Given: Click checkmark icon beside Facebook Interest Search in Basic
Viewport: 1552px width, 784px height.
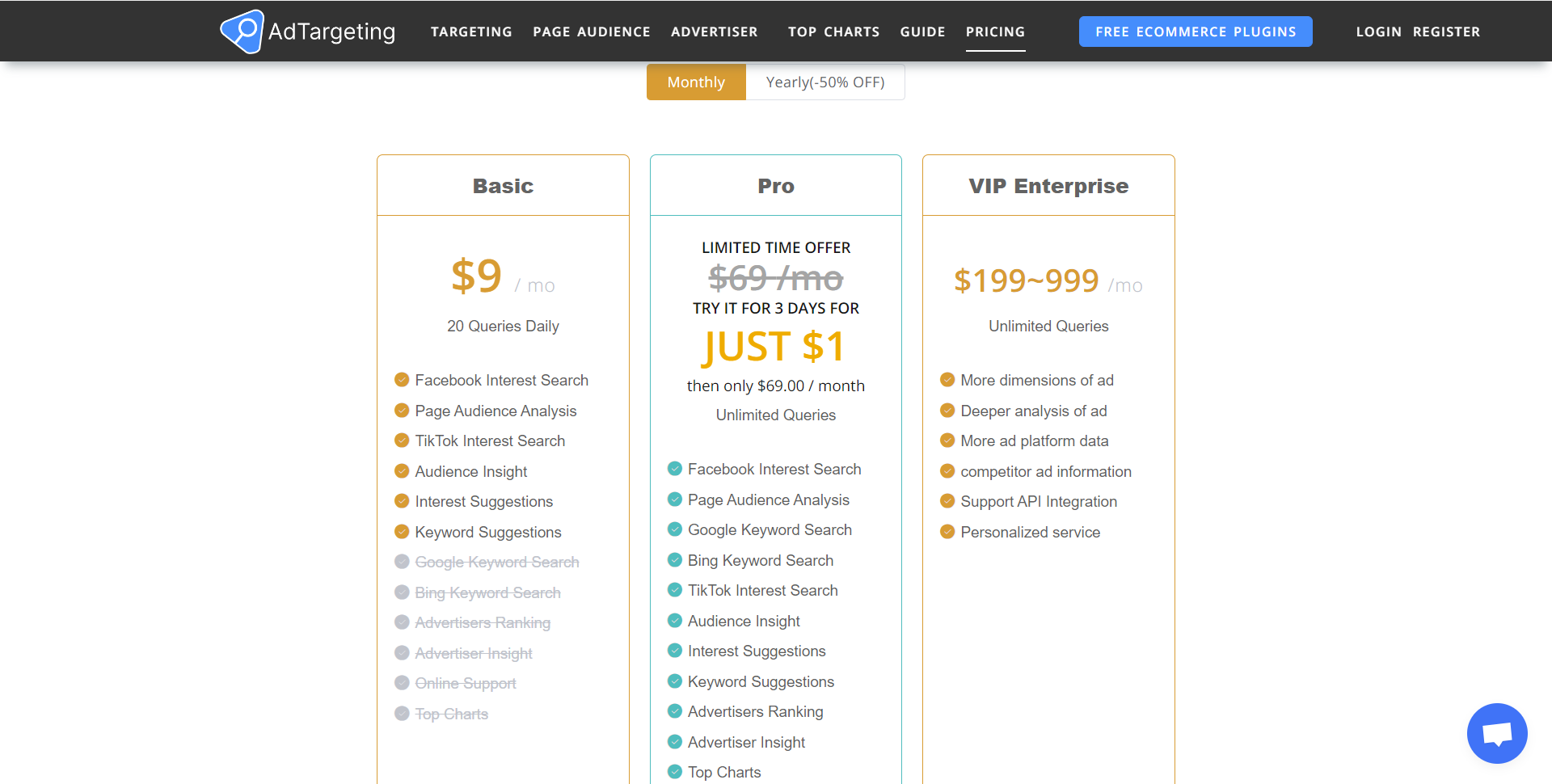Looking at the screenshot, I should click(x=402, y=380).
